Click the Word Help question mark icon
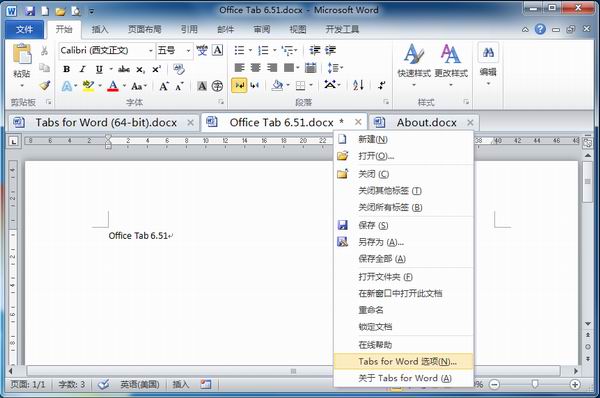Screen dimensions: 600x398 point(540,29)
